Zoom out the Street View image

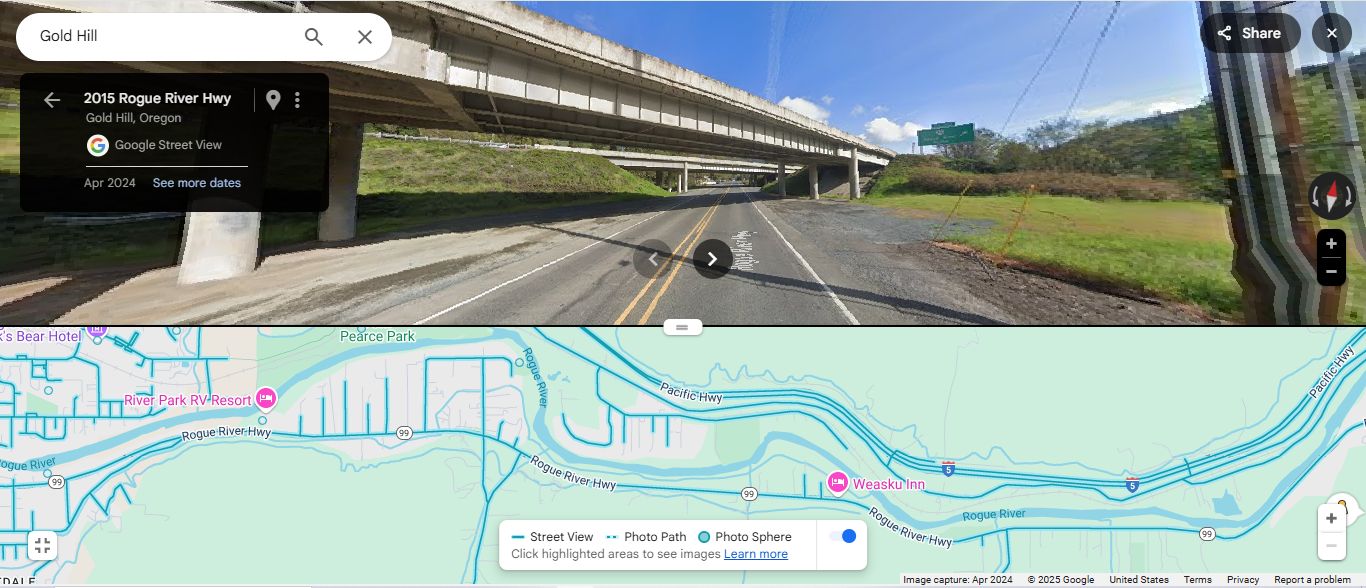1331,271
